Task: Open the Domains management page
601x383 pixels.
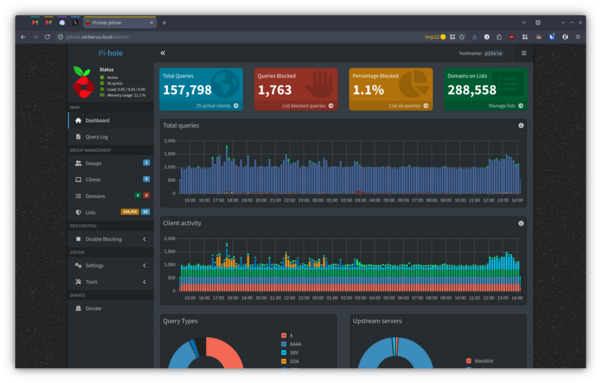Action: [x=111, y=196]
